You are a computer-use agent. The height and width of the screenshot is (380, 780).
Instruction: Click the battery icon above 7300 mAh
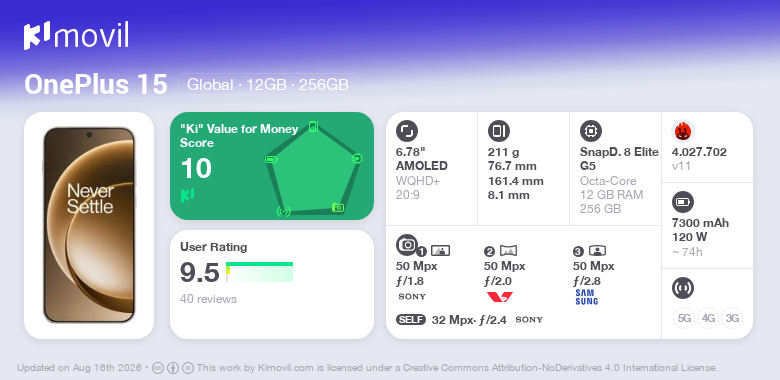click(x=682, y=202)
